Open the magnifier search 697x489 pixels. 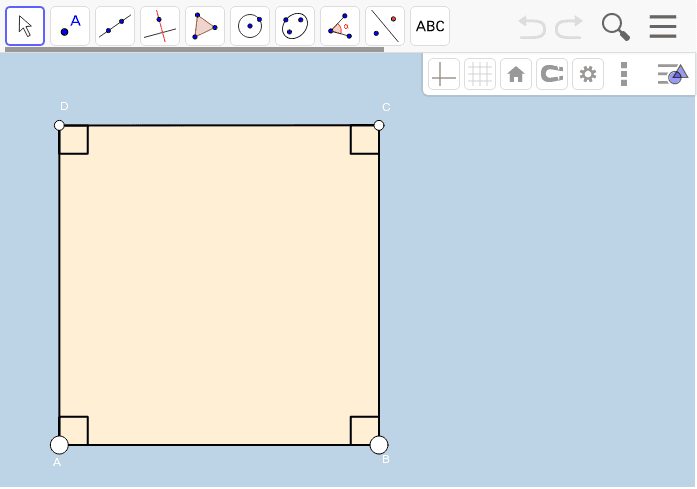[616, 27]
